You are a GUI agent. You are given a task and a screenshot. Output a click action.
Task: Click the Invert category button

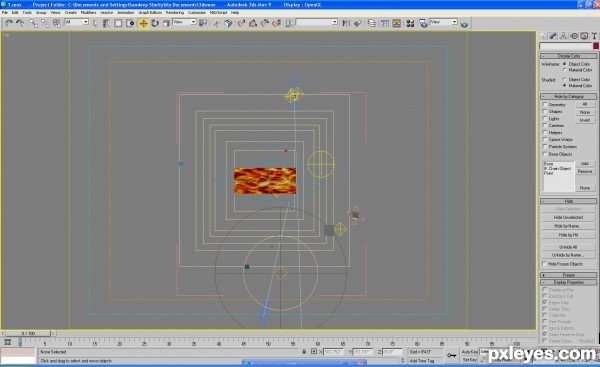click(585, 120)
